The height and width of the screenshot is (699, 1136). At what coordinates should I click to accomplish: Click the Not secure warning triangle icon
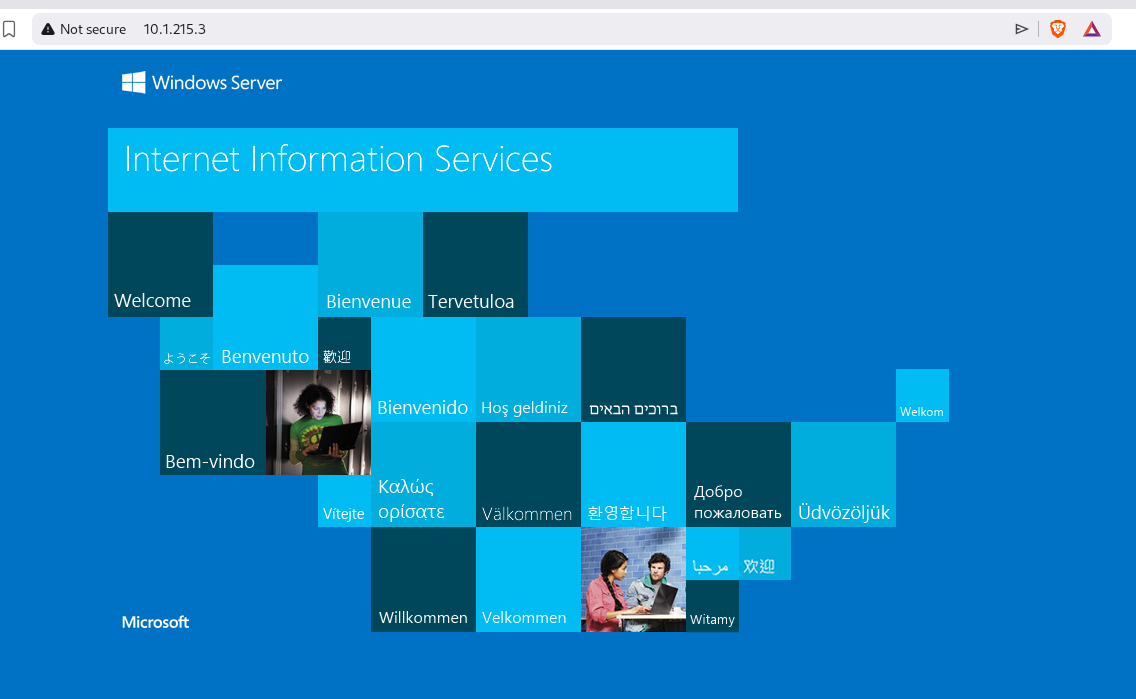(48, 29)
